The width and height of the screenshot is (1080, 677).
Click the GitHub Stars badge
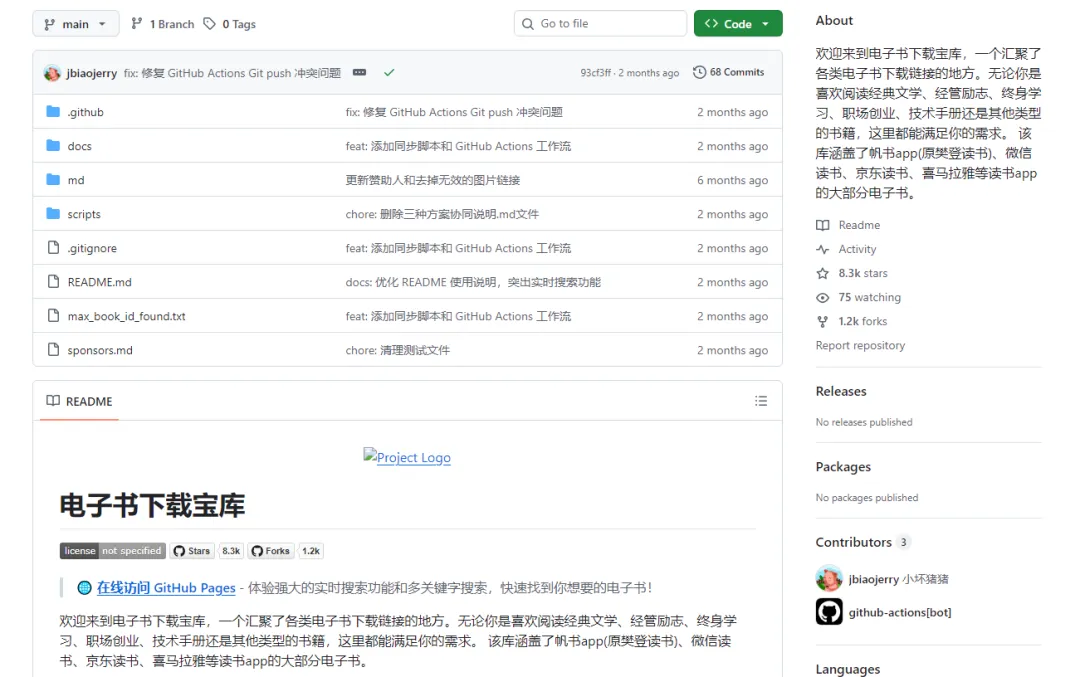(x=192, y=551)
